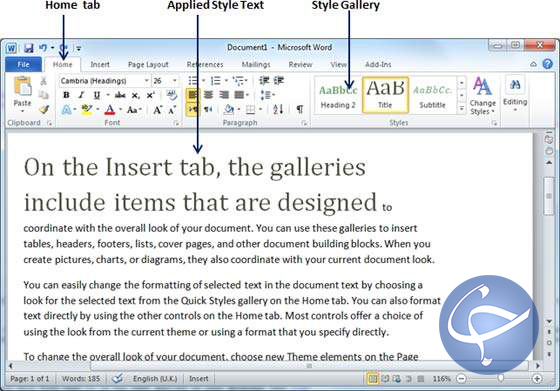This screenshot has width=560, height=391.
Task: Expand the Change Case Aa menu
Action: (x=134, y=110)
